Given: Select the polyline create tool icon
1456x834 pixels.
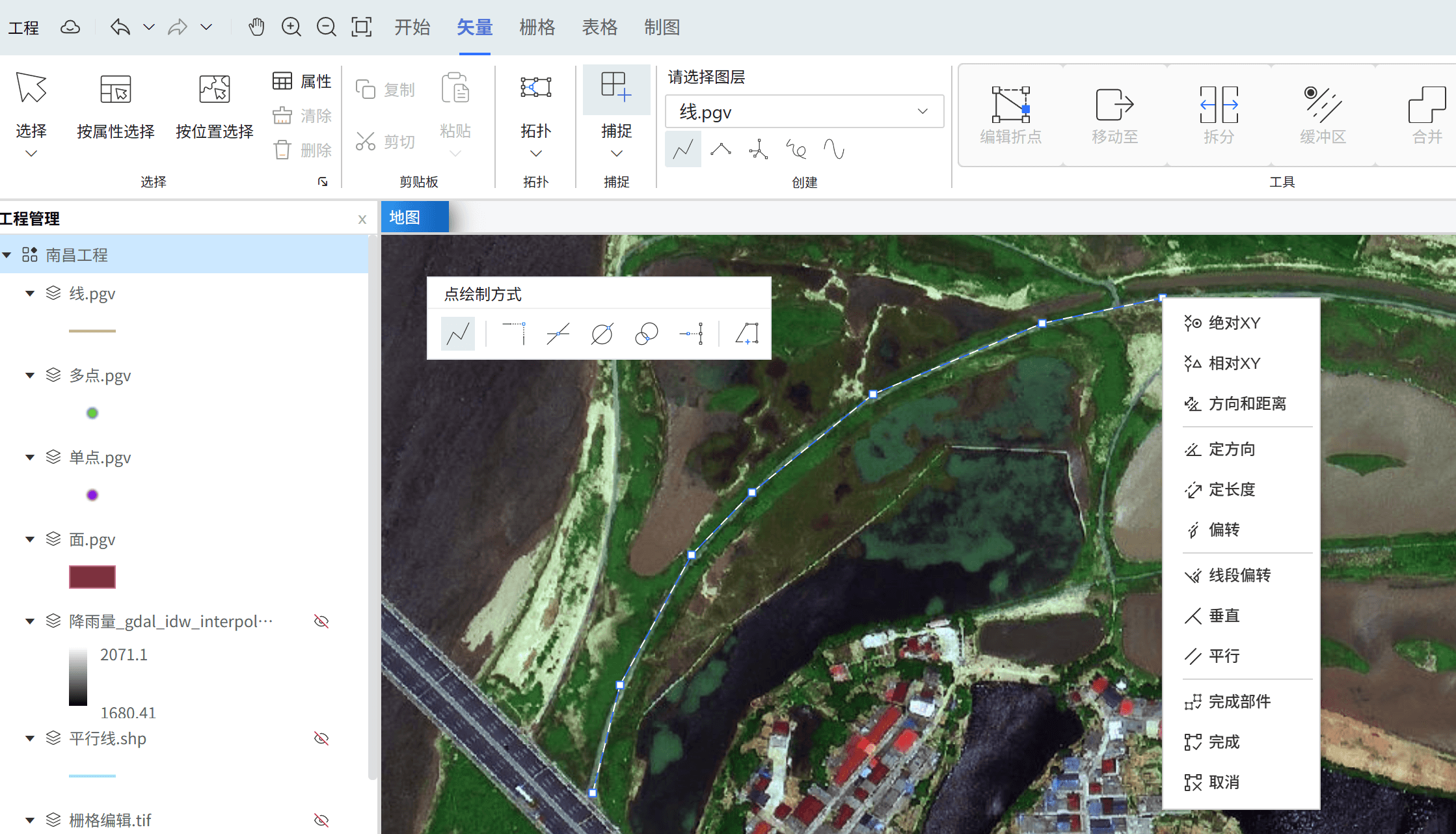Looking at the screenshot, I should pyautogui.click(x=683, y=150).
